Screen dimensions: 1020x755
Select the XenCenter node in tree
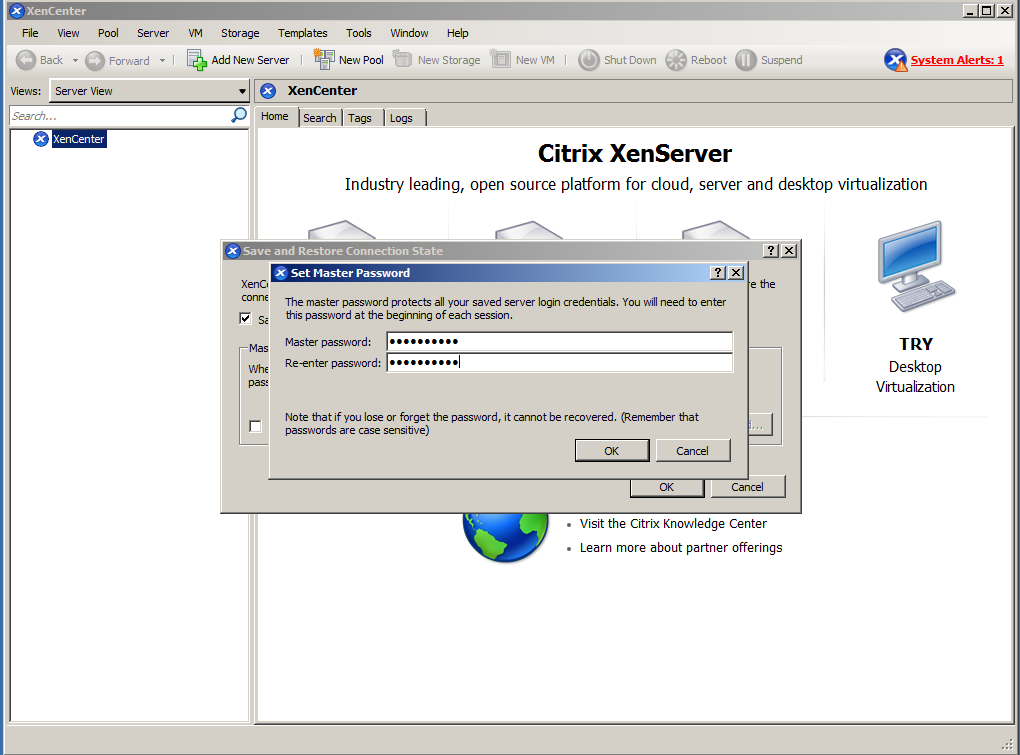tap(78, 139)
